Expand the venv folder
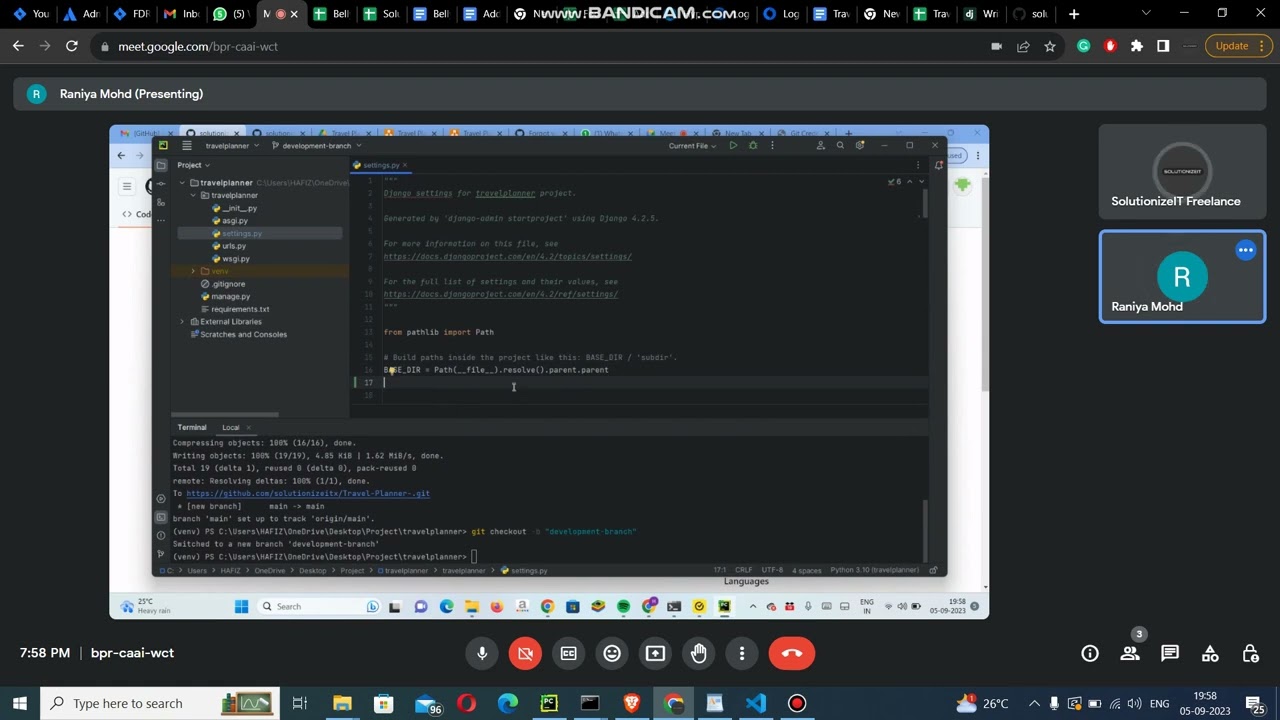The image size is (1280, 720). coord(194,271)
